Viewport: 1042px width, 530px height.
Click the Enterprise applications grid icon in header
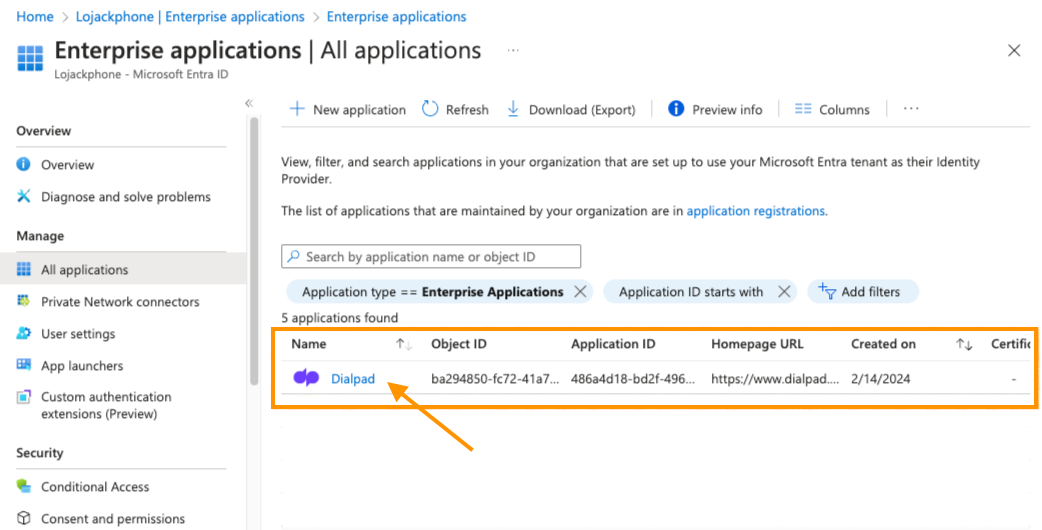tap(30, 58)
